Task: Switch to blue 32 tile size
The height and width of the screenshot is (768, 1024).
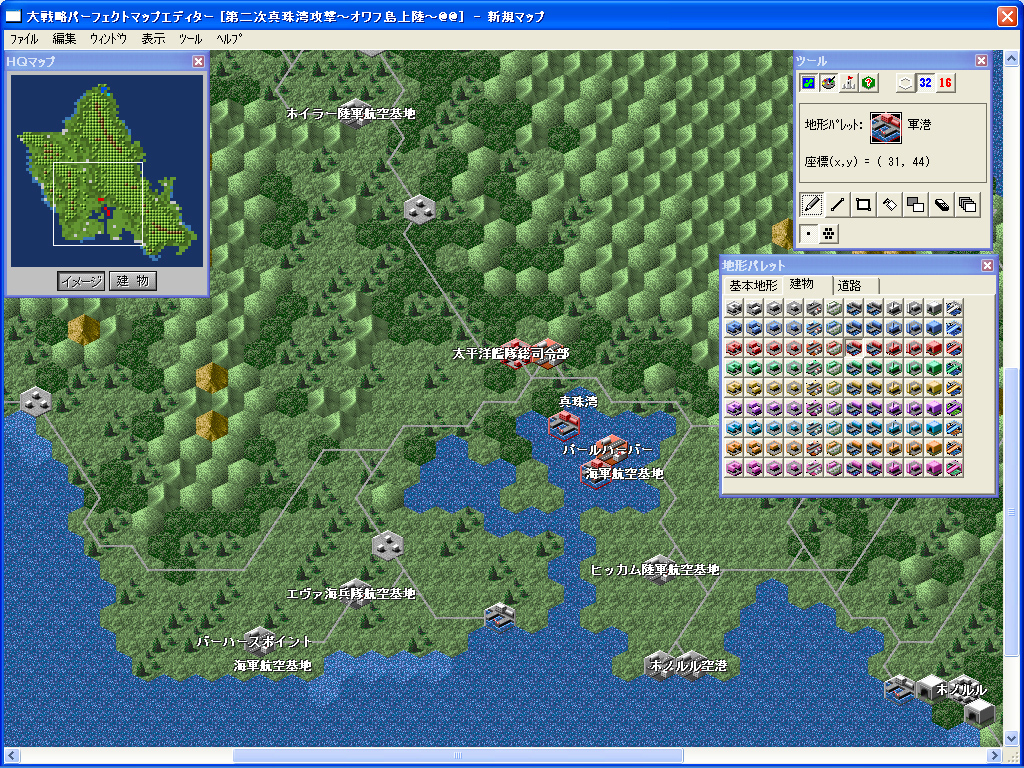Action: click(925, 83)
